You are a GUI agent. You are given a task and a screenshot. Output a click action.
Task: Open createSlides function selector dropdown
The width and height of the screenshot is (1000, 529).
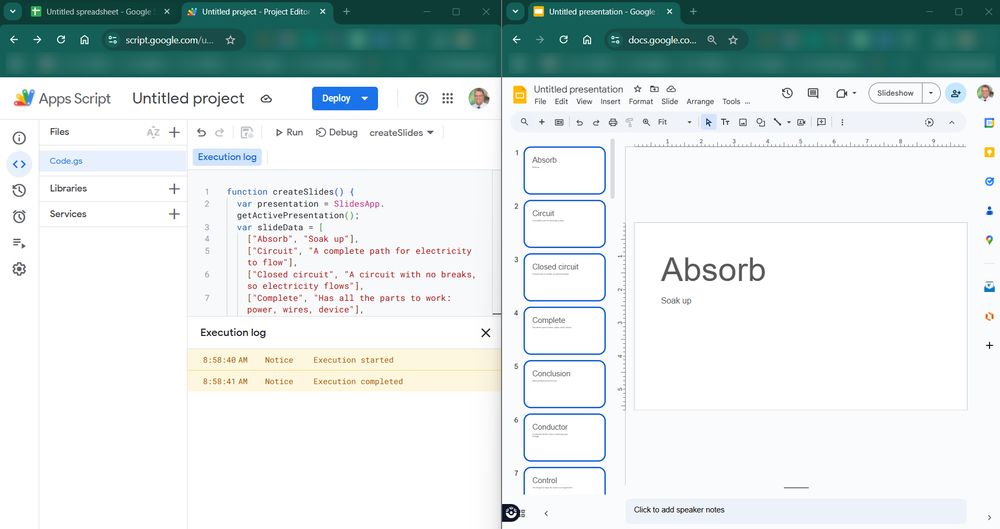[x=402, y=132]
